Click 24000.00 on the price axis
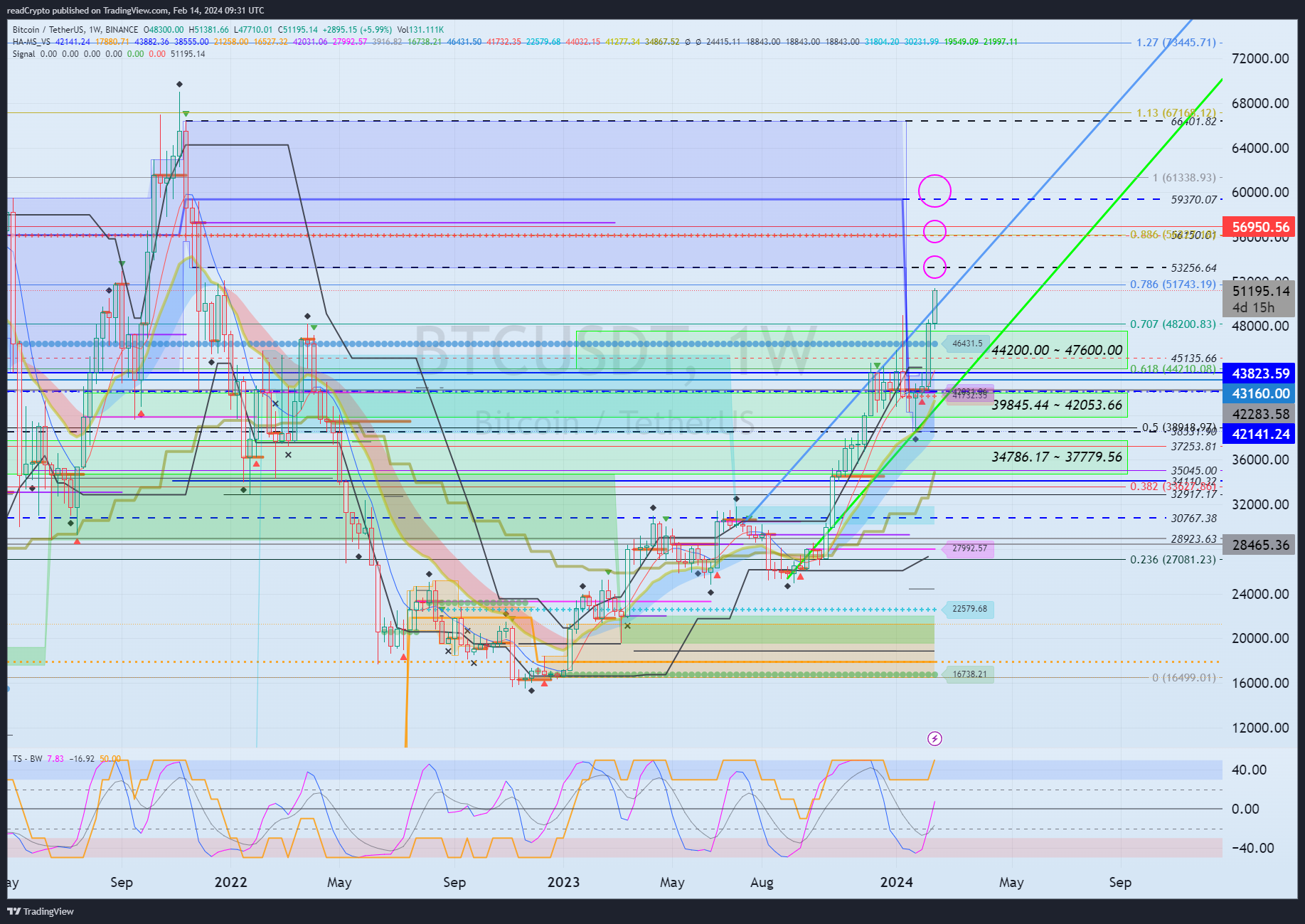1305x924 pixels. click(x=1260, y=594)
